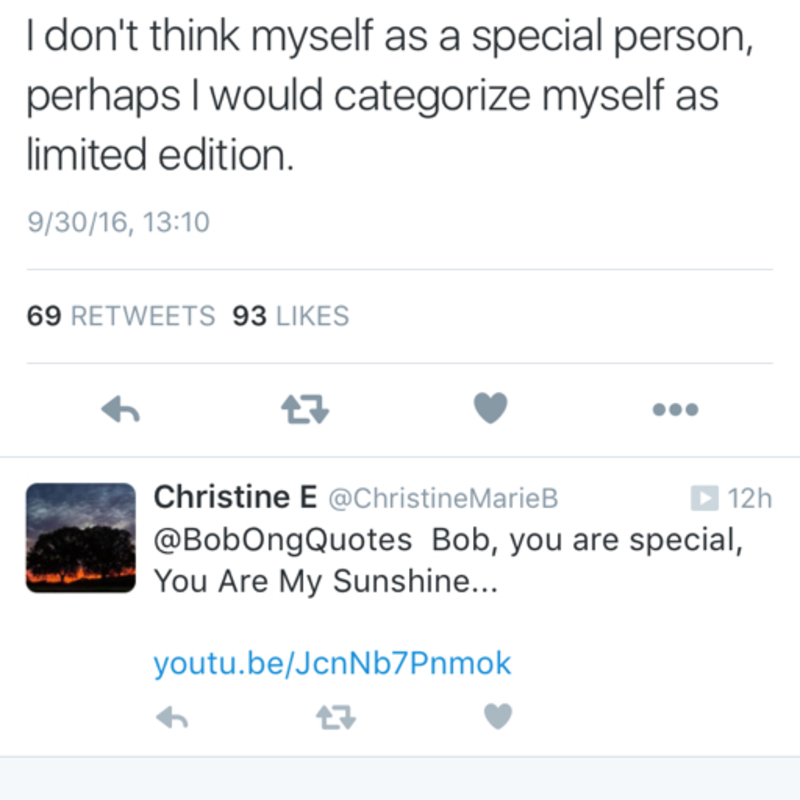
Task: Reply to the limited edition tweet
Action: pos(121,409)
